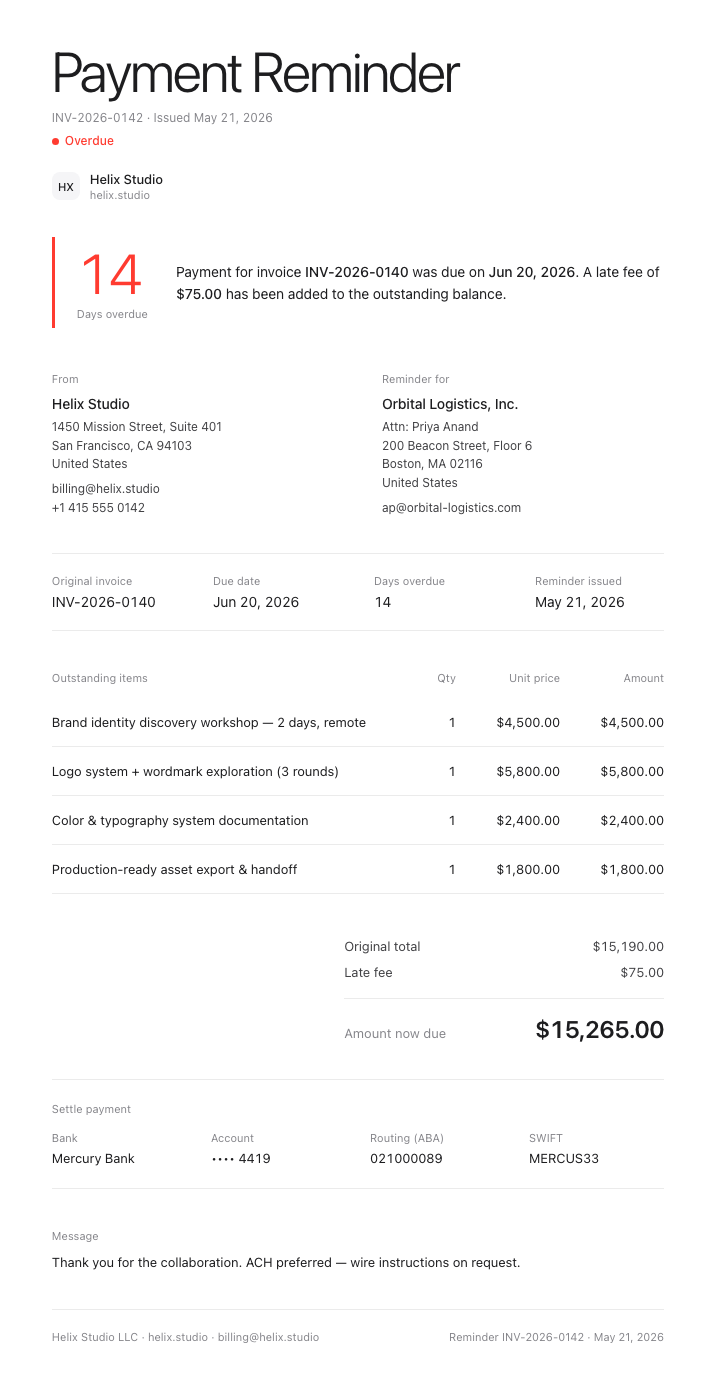716x1395 pixels.
Task: Click the footer billing@helix.studio text
Action: [268, 1337]
